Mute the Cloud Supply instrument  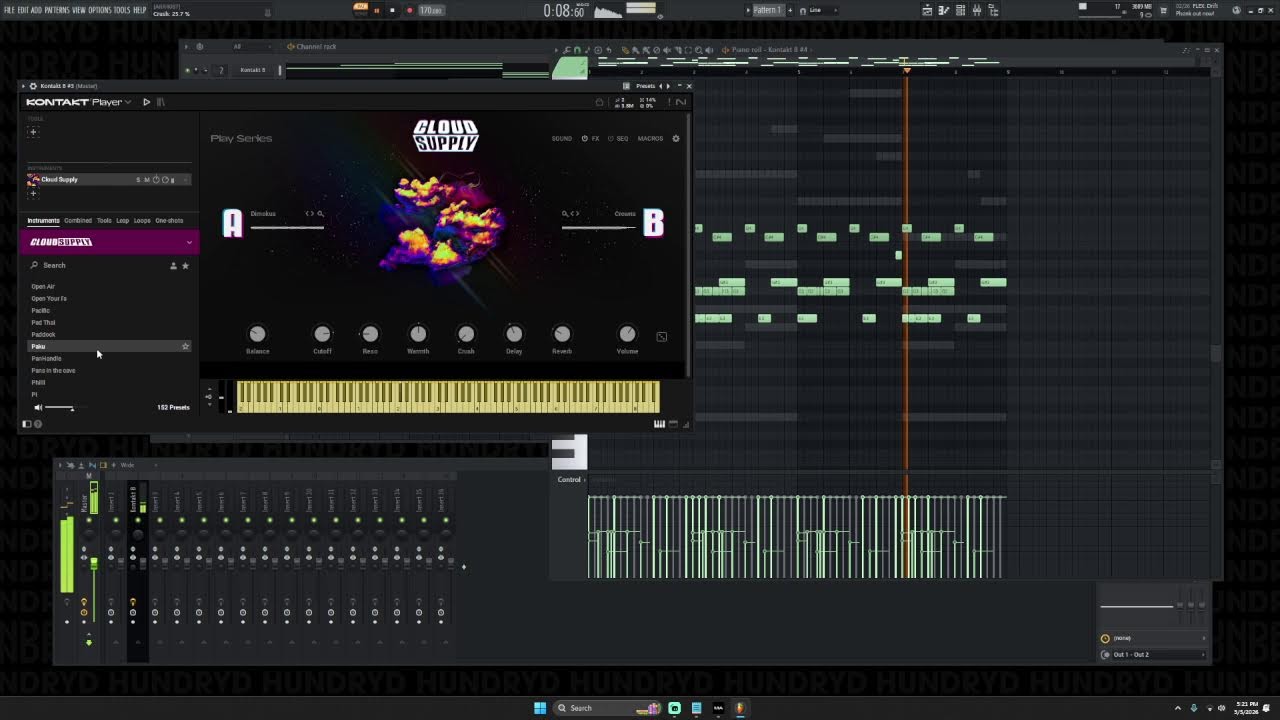[x=146, y=180]
